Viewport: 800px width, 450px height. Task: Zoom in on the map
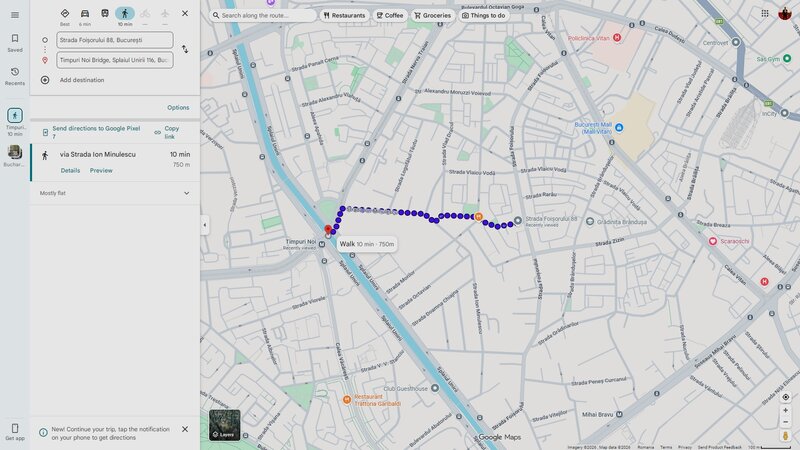[x=785, y=410]
